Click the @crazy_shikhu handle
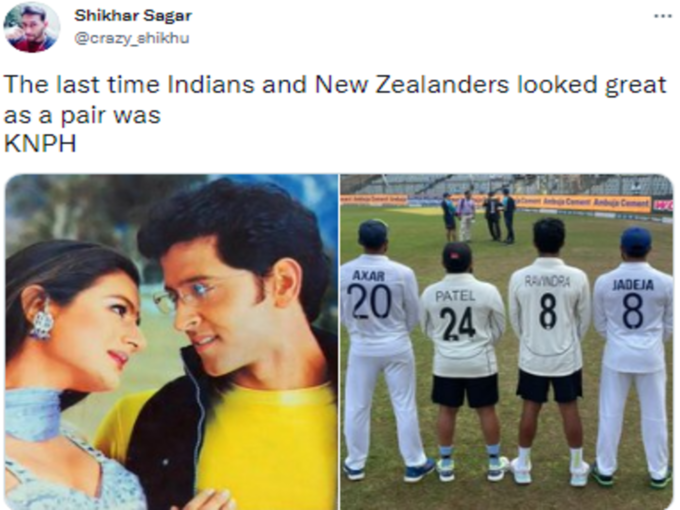The width and height of the screenshot is (680, 510). (x=132, y=38)
